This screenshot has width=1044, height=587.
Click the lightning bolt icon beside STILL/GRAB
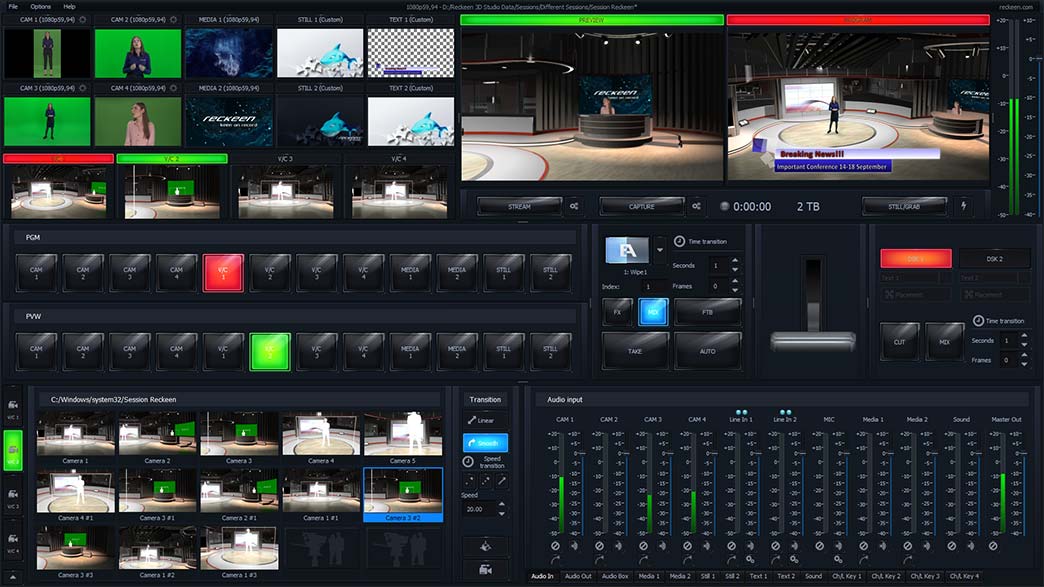964,206
